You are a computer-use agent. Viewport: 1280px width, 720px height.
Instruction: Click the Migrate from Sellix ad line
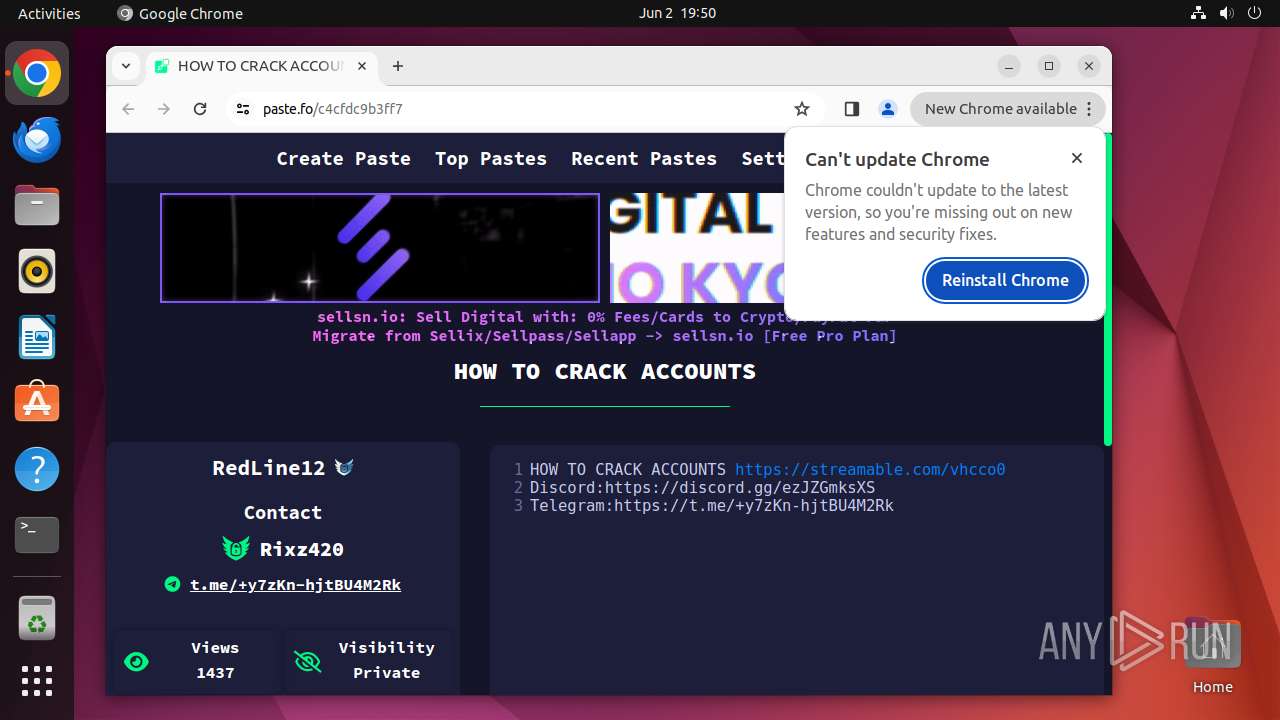coord(604,335)
